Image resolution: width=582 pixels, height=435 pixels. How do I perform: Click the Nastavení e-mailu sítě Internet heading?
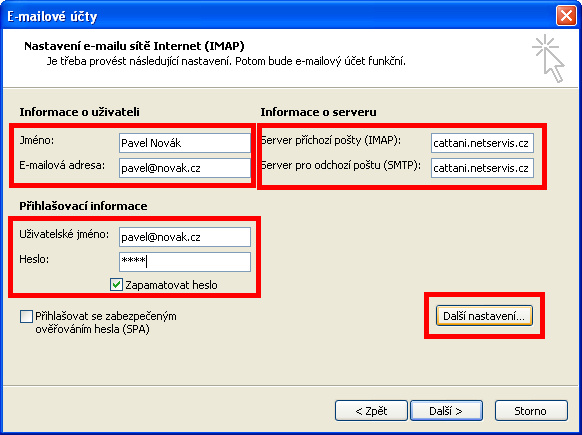click(x=134, y=46)
